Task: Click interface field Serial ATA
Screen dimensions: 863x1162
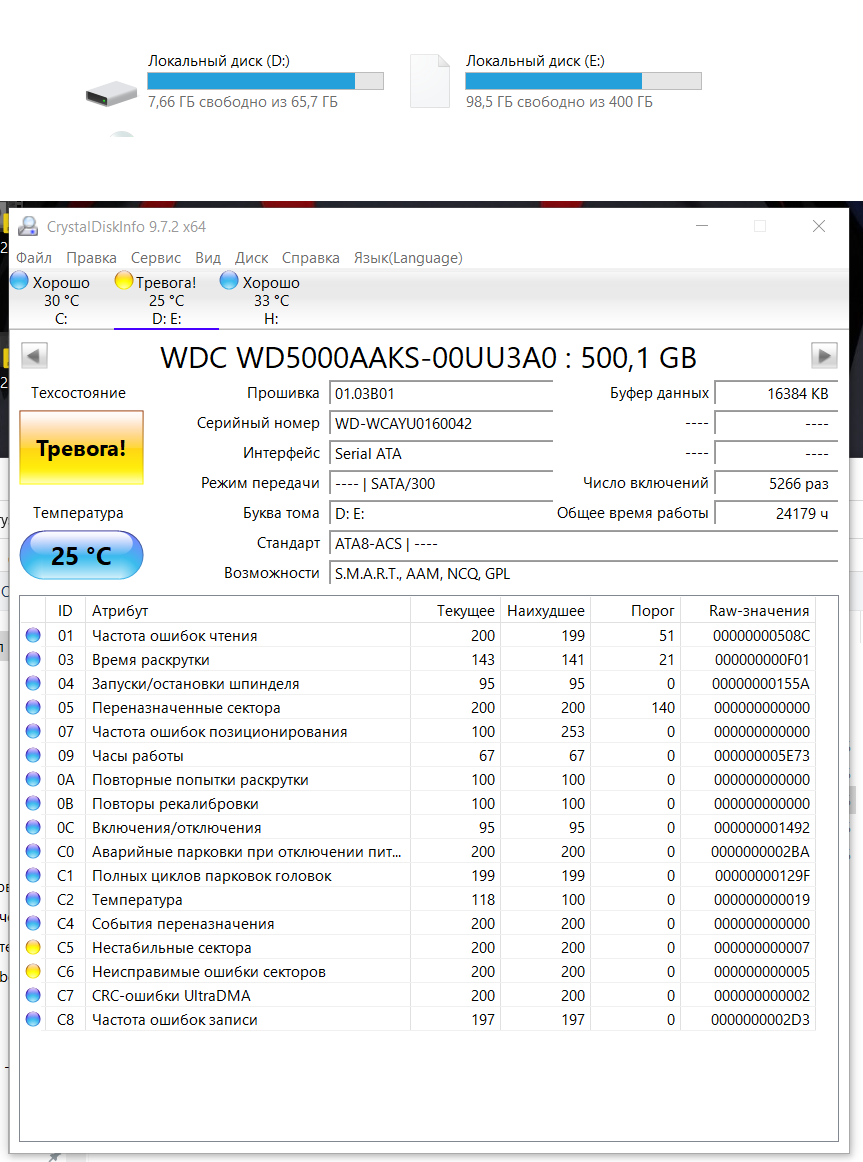Action: pyautogui.click(x=441, y=454)
